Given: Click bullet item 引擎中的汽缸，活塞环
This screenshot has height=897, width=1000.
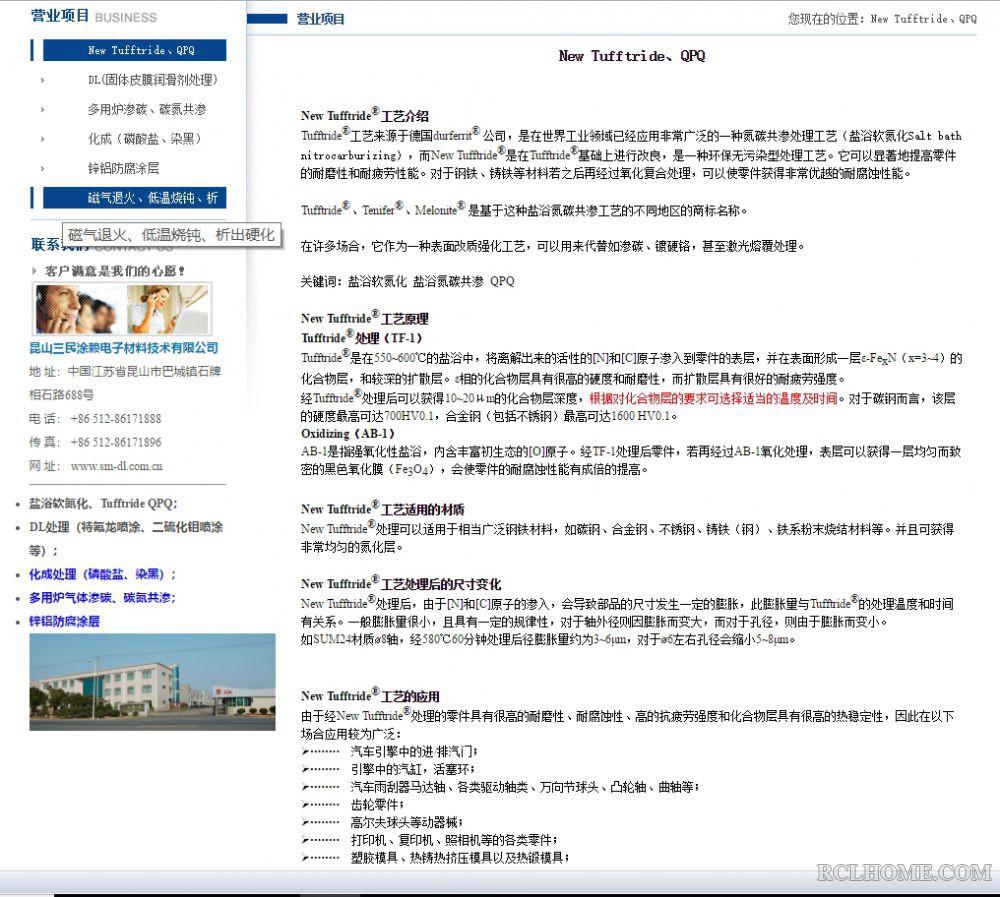Looking at the screenshot, I should (x=412, y=769).
